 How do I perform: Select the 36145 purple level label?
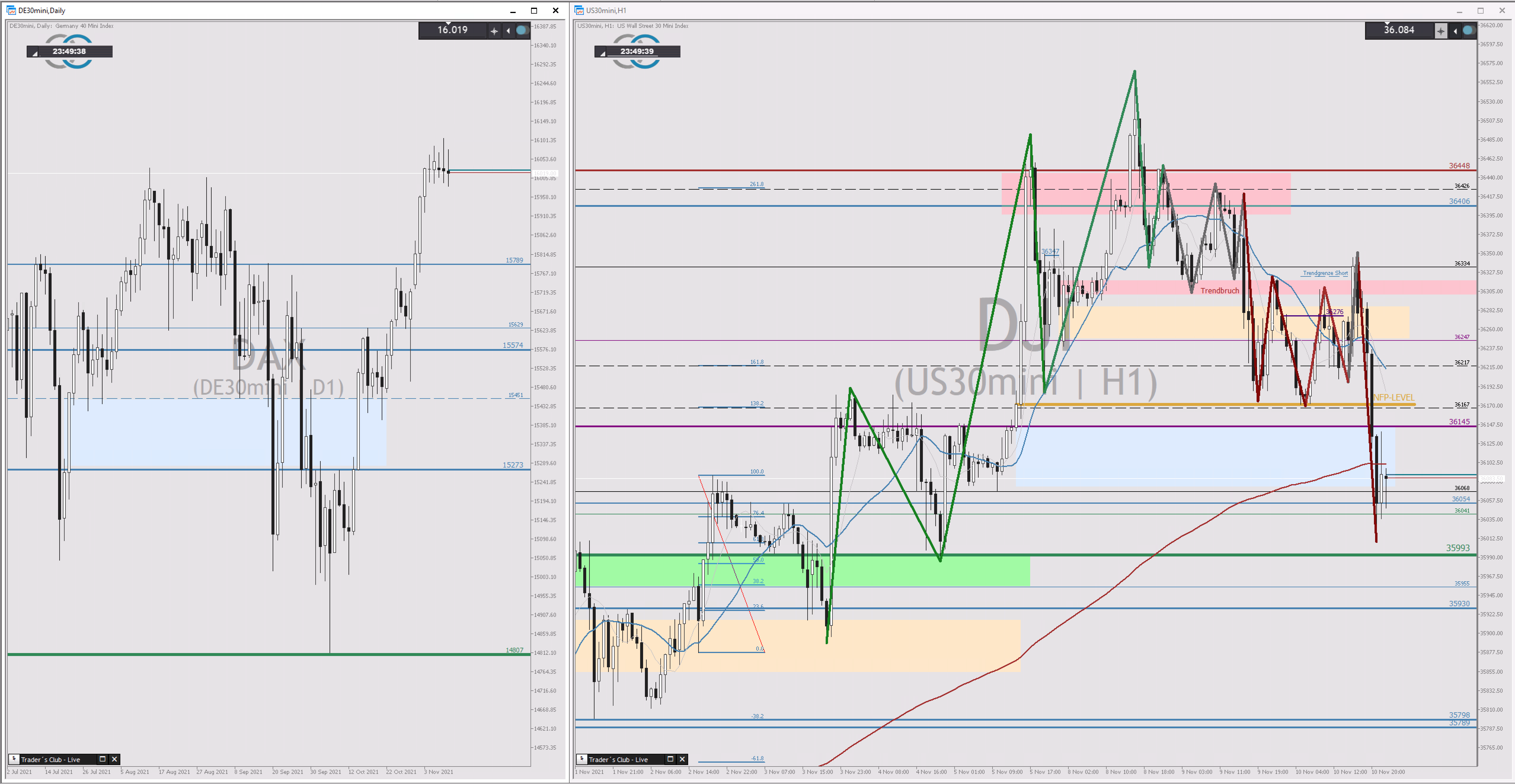coord(1459,422)
